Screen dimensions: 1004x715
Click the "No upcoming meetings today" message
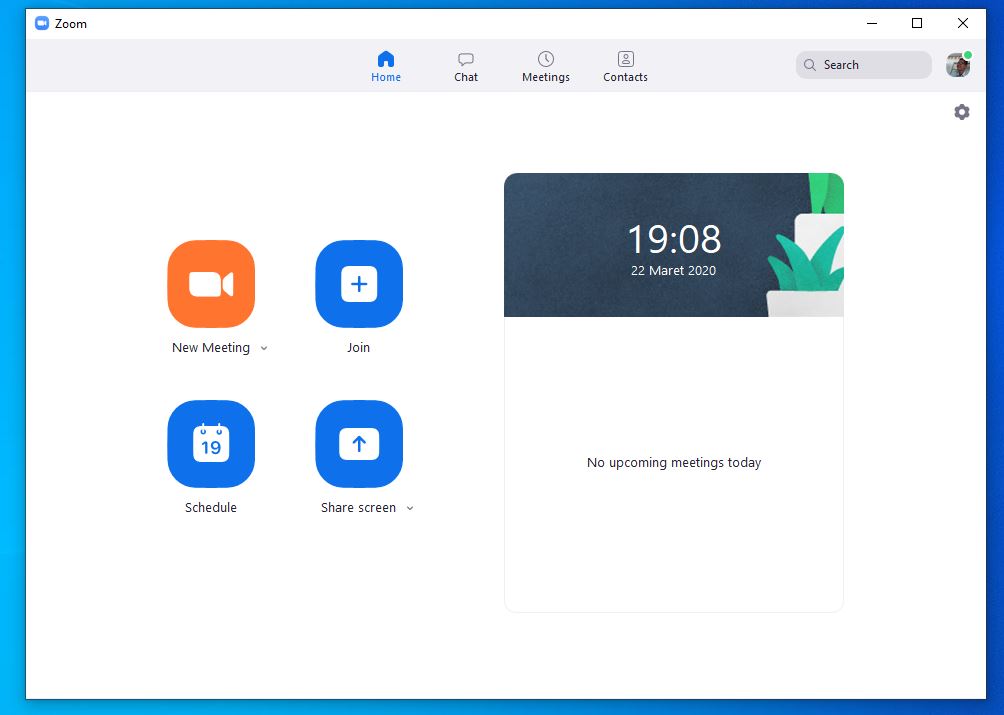click(674, 463)
